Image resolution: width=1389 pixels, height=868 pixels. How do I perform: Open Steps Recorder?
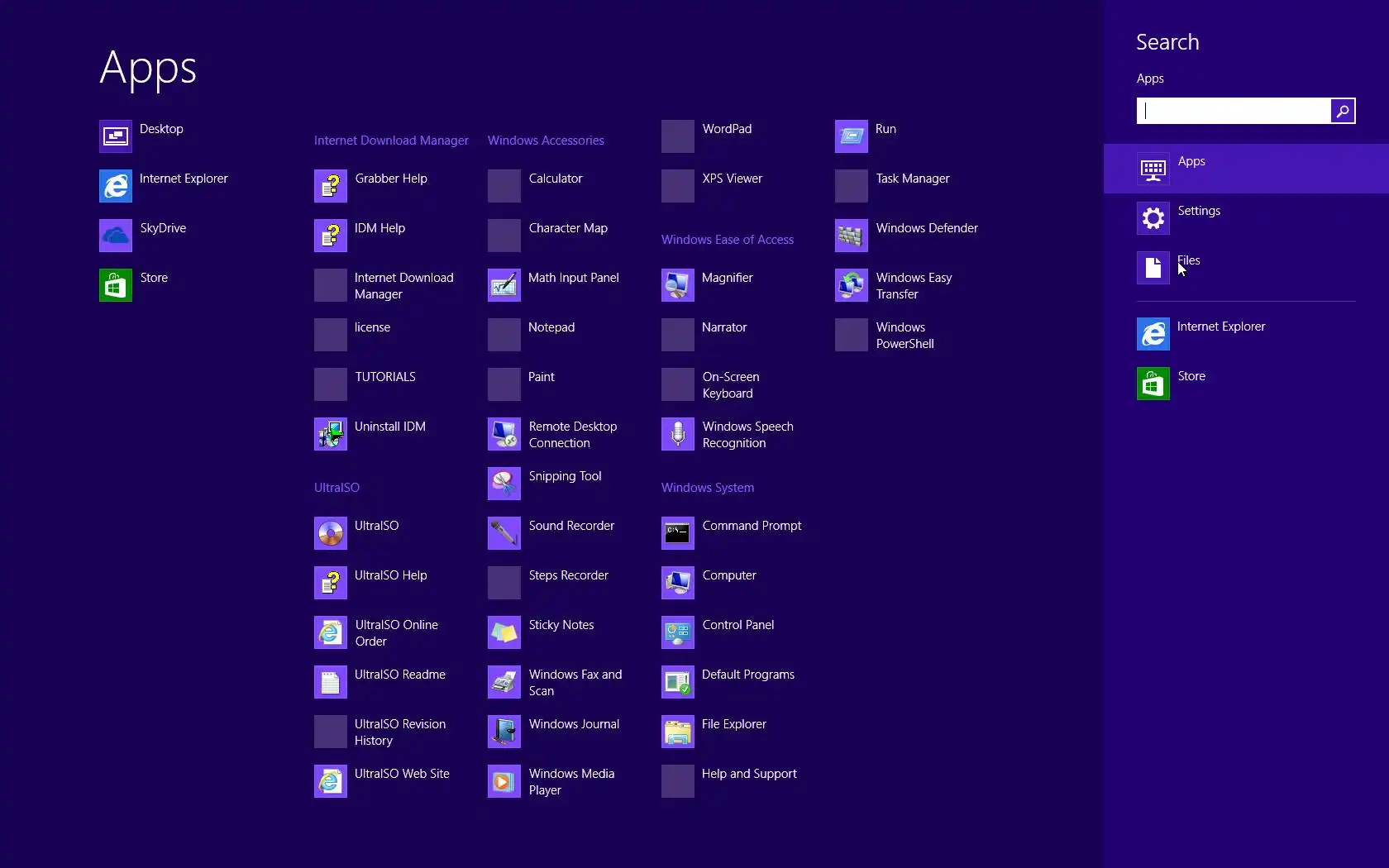(548, 583)
